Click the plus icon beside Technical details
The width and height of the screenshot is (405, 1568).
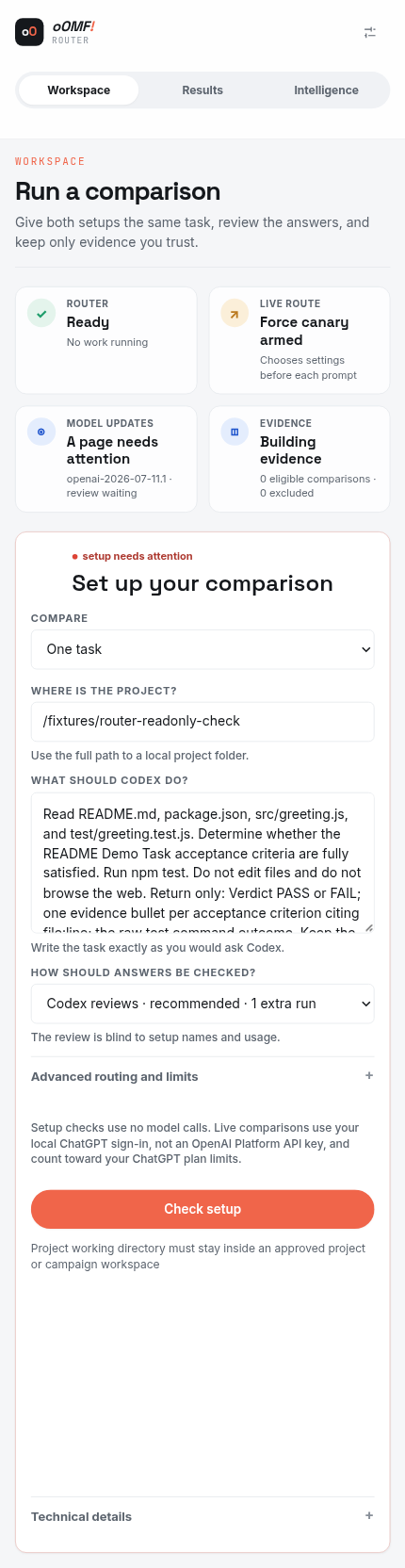coord(369,1515)
